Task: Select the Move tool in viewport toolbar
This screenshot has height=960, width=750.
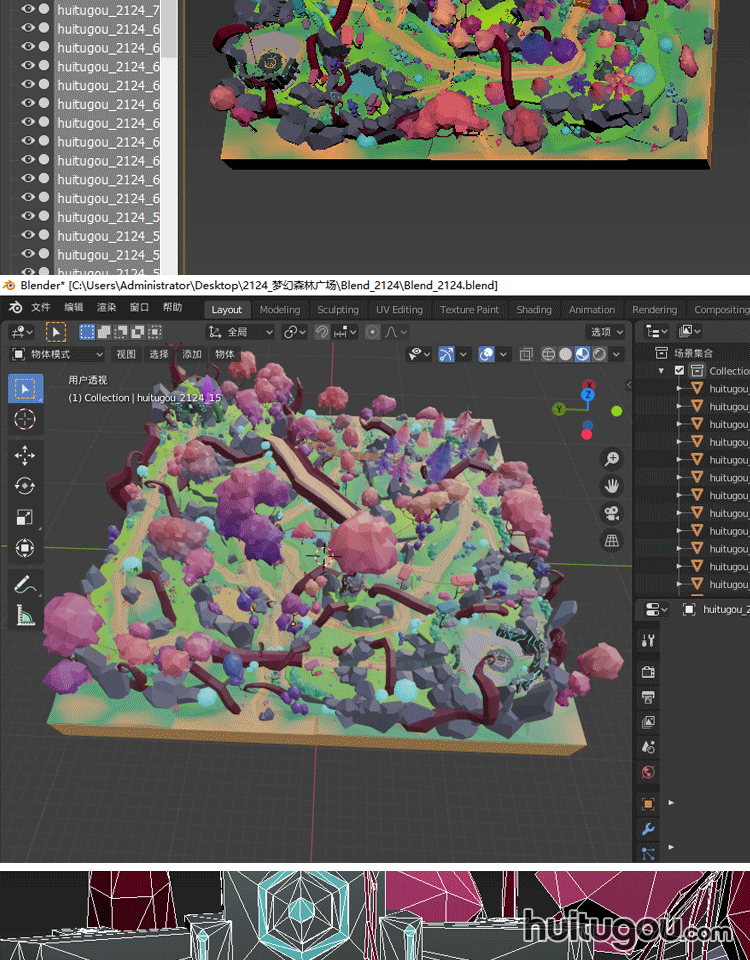Action: (25, 455)
